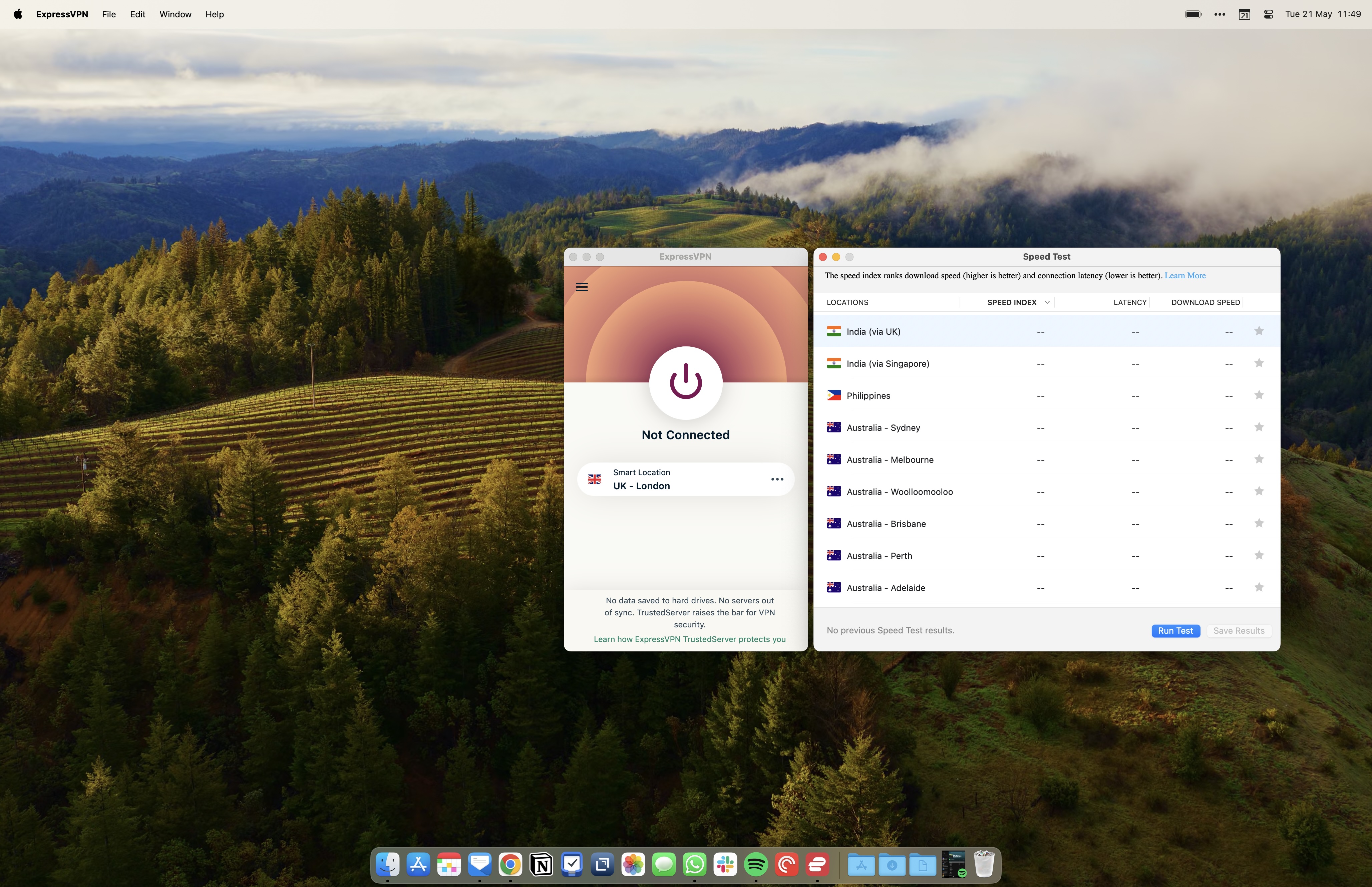This screenshot has height=887, width=1372.
Task: Open Slack from the dock
Action: tap(725, 864)
